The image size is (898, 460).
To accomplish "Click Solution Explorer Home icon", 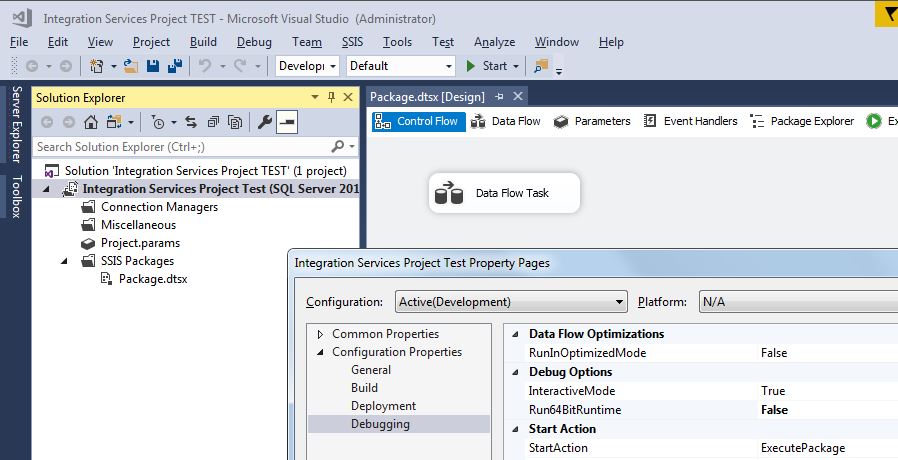I will tap(90, 122).
